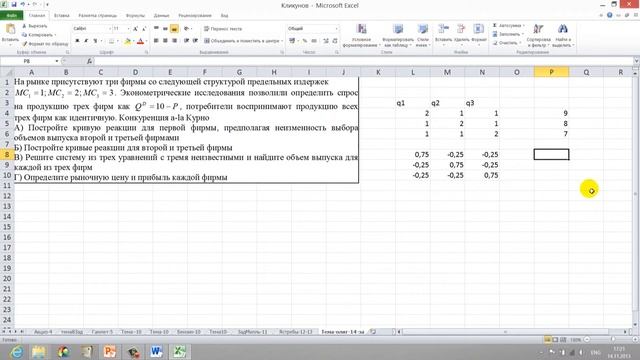Open Word from the taskbar
Image resolution: width=640 pixels, height=360 pixels.
[x=156, y=351]
